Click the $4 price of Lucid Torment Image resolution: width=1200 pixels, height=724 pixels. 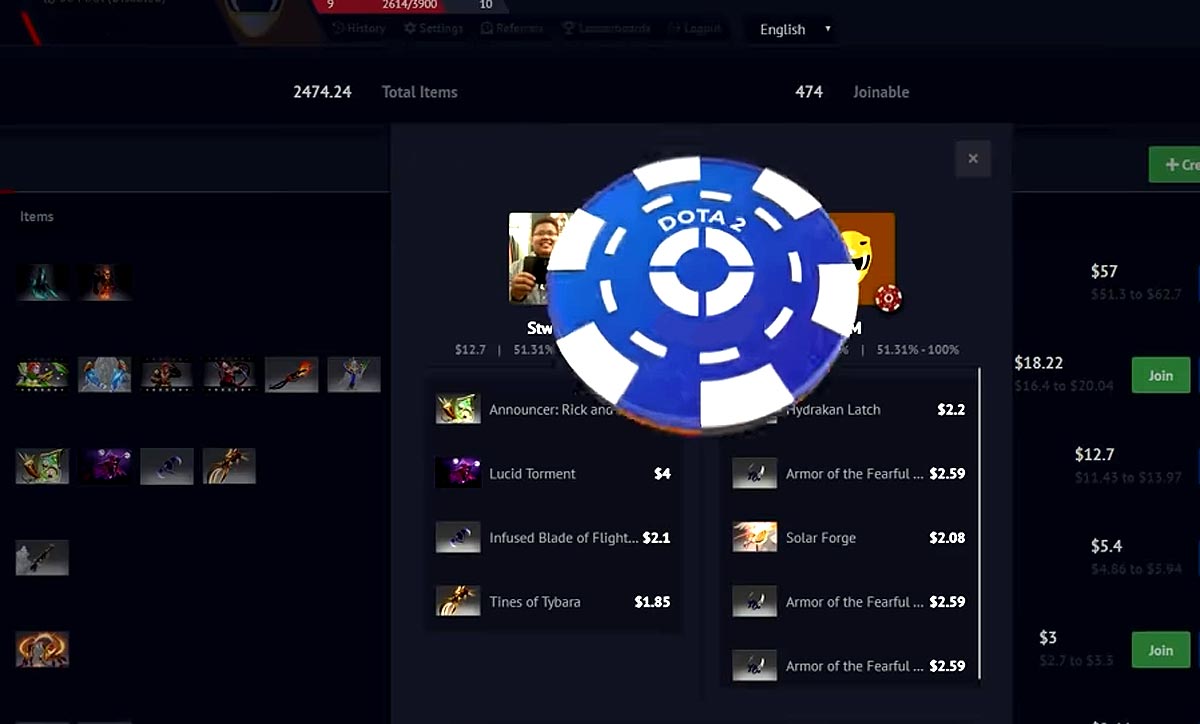point(662,474)
